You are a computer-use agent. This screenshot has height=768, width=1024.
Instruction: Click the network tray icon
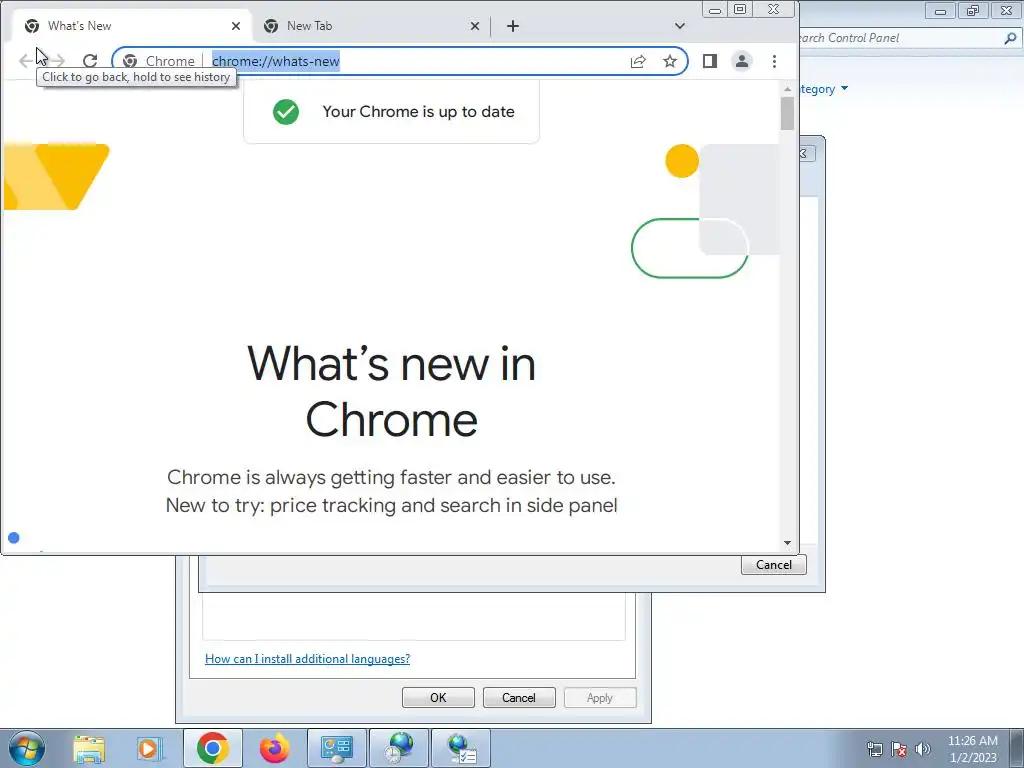[874, 749]
